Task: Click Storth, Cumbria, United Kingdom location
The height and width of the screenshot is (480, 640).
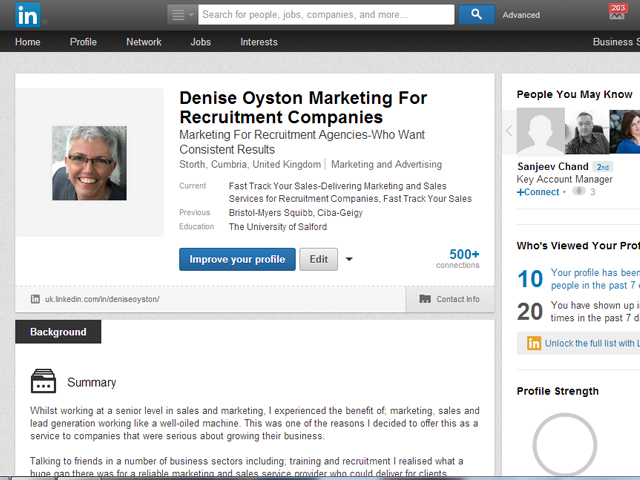Action: [x=250, y=164]
